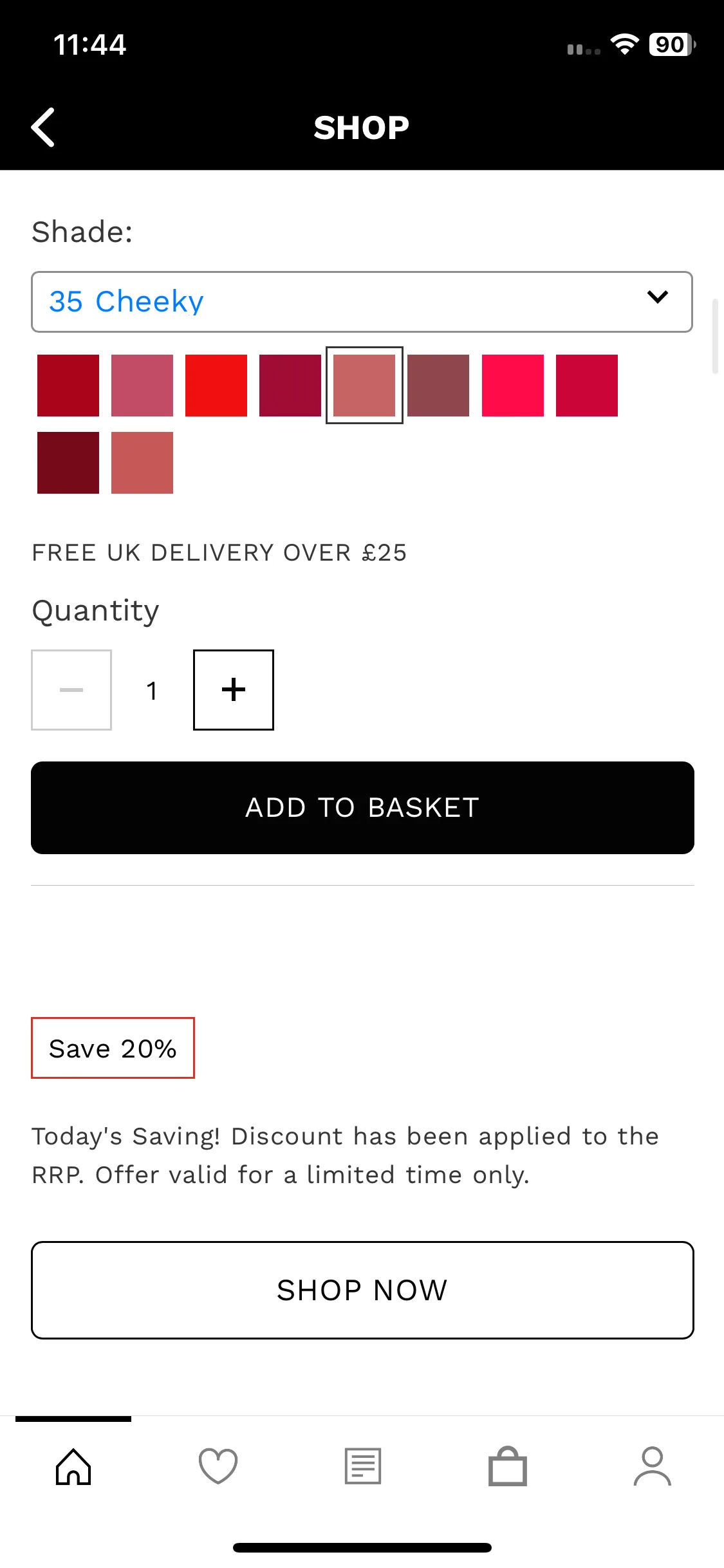Expand the shade dropdown chevron

coord(657,297)
